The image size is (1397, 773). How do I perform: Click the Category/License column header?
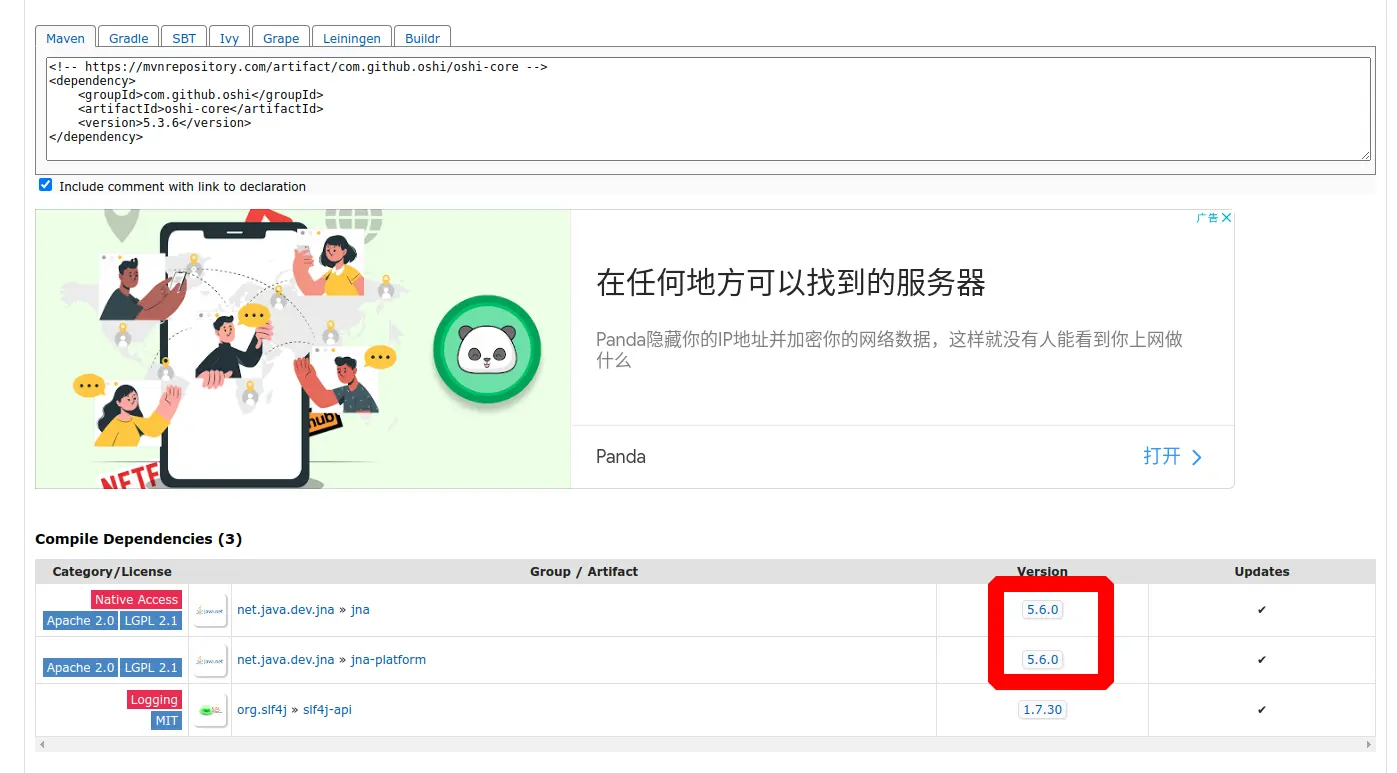(112, 571)
